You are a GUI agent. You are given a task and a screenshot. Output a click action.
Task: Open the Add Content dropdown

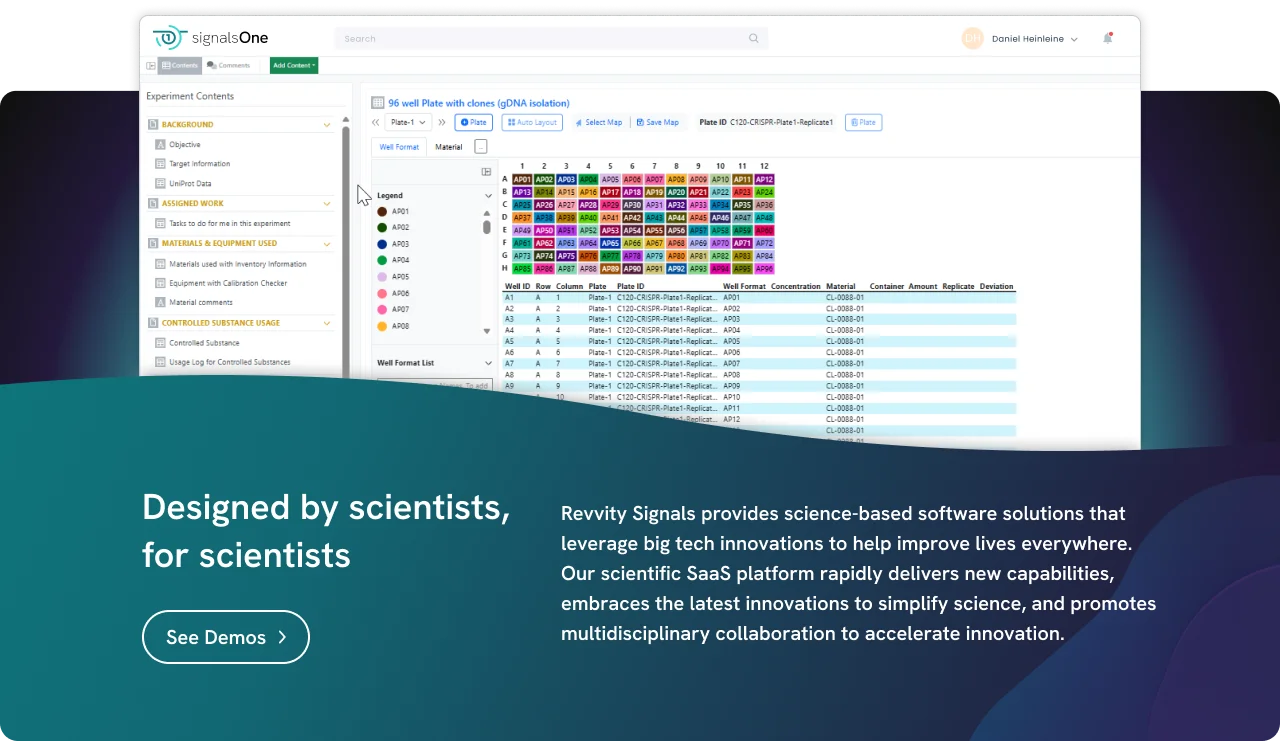293,66
